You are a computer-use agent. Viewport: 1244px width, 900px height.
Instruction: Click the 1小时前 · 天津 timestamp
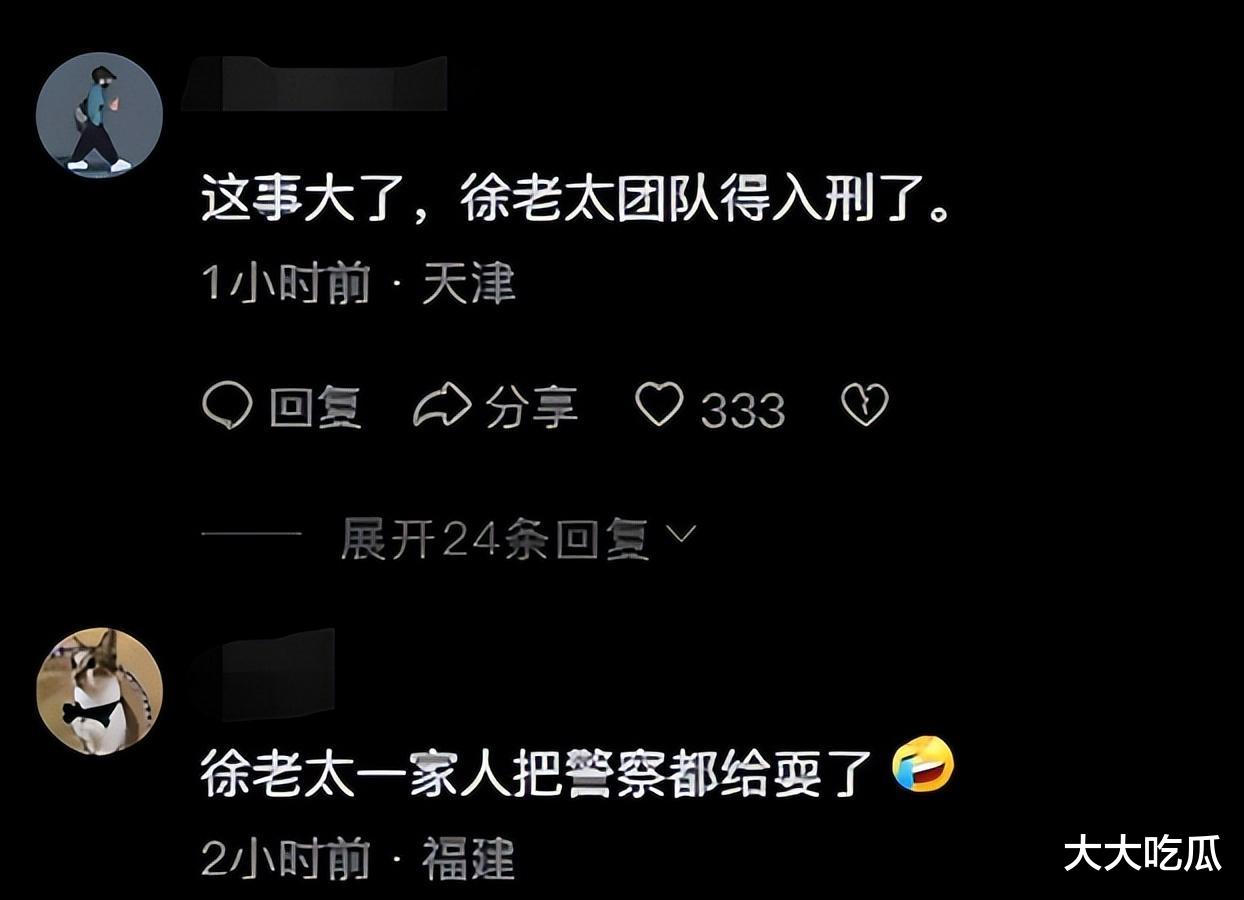coord(358,285)
